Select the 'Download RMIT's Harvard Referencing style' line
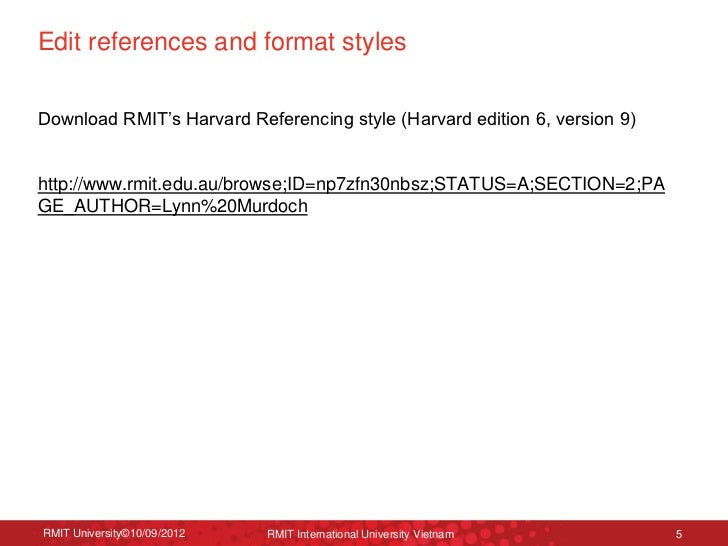Image resolution: width=728 pixels, height=546 pixels. pyautogui.click(x=337, y=119)
